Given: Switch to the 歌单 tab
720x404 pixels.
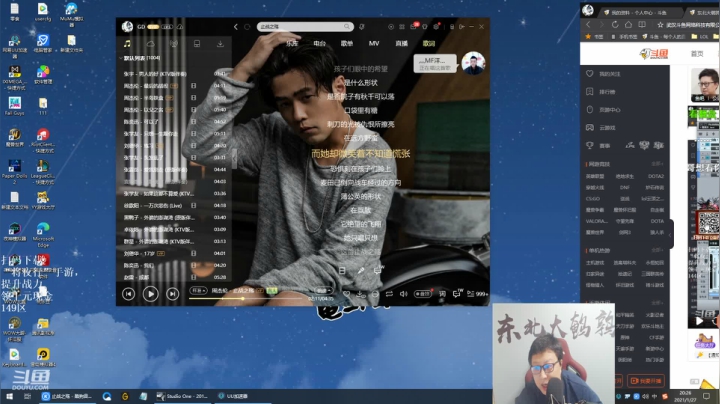Looking at the screenshot, I should (x=347, y=43).
